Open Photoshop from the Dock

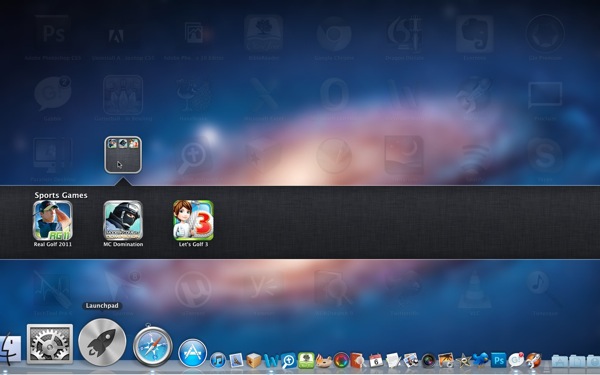click(499, 360)
